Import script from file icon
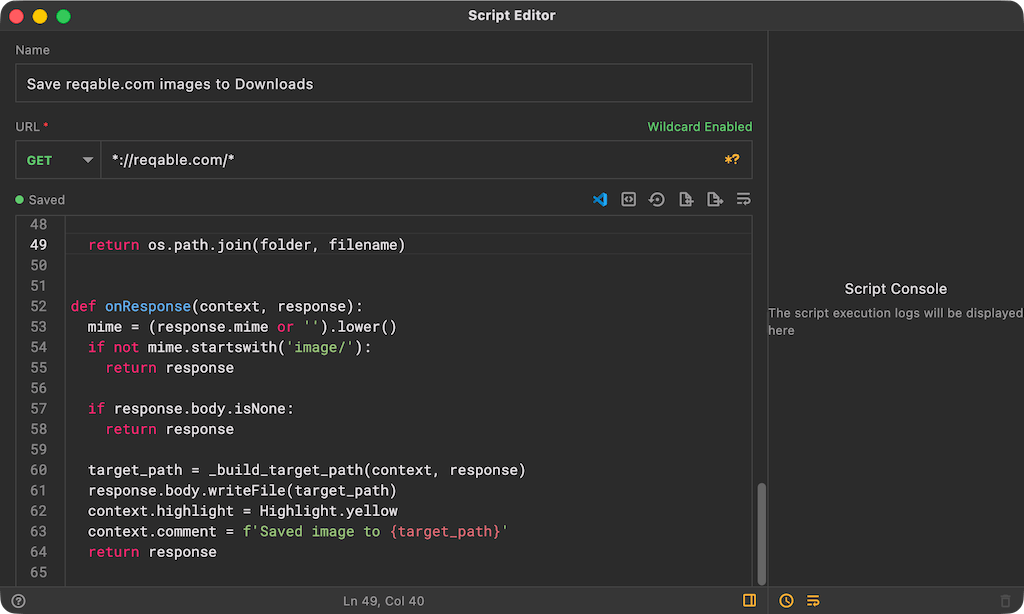The image size is (1024, 614). [x=686, y=199]
